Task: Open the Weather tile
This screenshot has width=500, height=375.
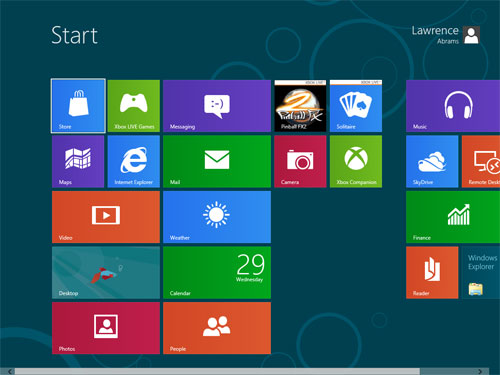Action: tap(217, 217)
